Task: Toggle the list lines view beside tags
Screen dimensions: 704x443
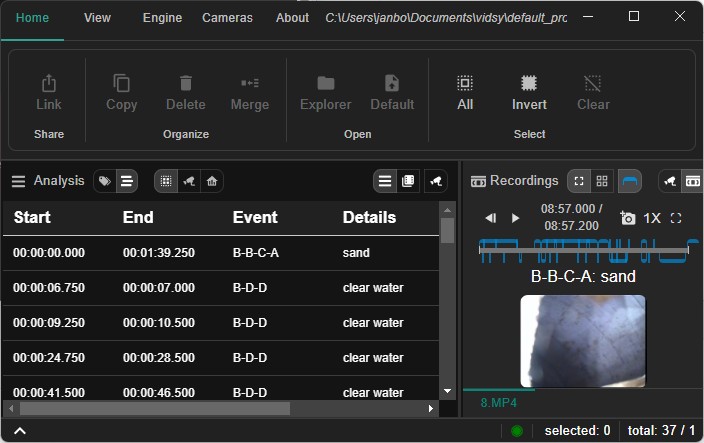Action: [x=127, y=181]
